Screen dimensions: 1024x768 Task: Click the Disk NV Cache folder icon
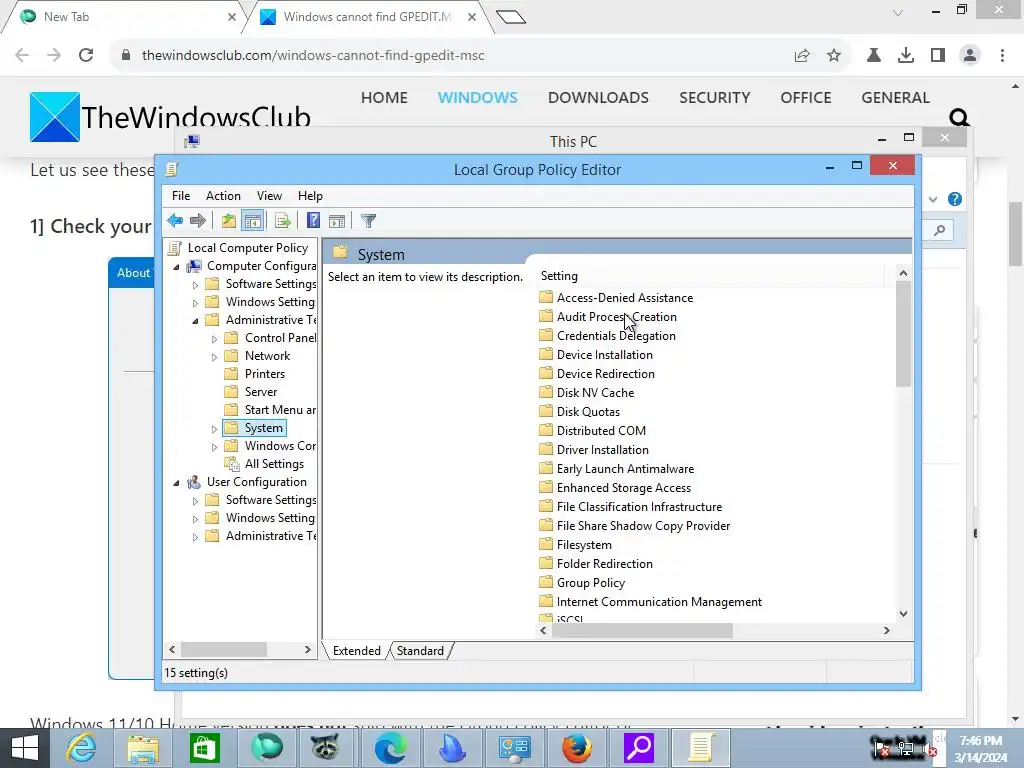click(546, 392)
